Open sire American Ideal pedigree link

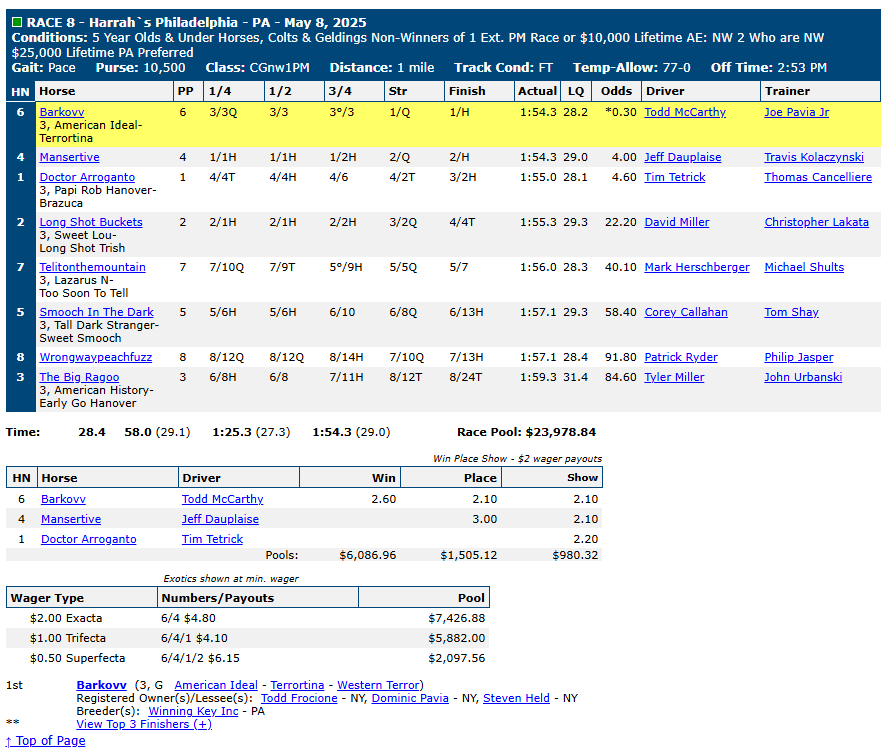216,685
